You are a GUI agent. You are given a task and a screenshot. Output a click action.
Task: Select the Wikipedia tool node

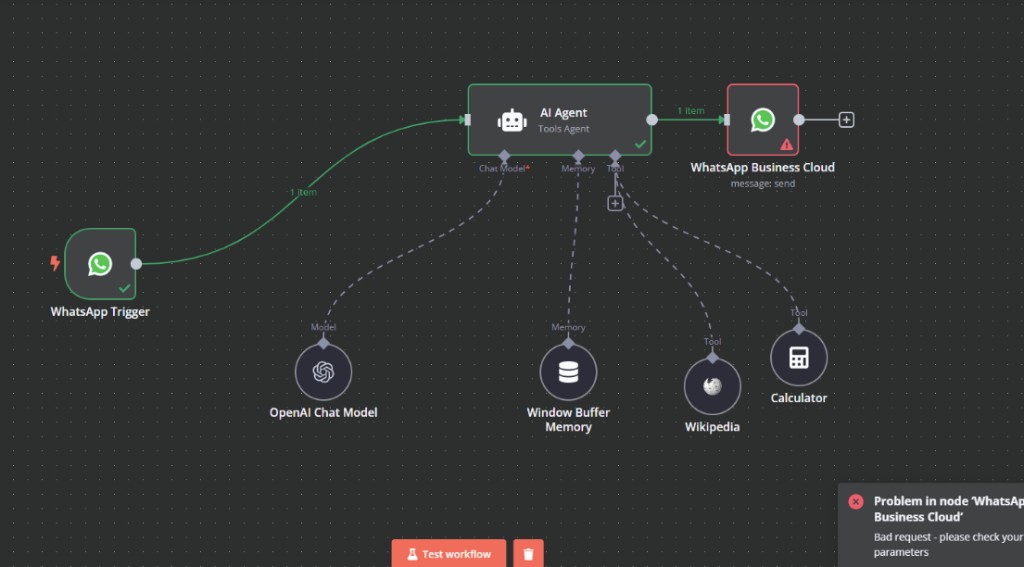coord(712,386)
